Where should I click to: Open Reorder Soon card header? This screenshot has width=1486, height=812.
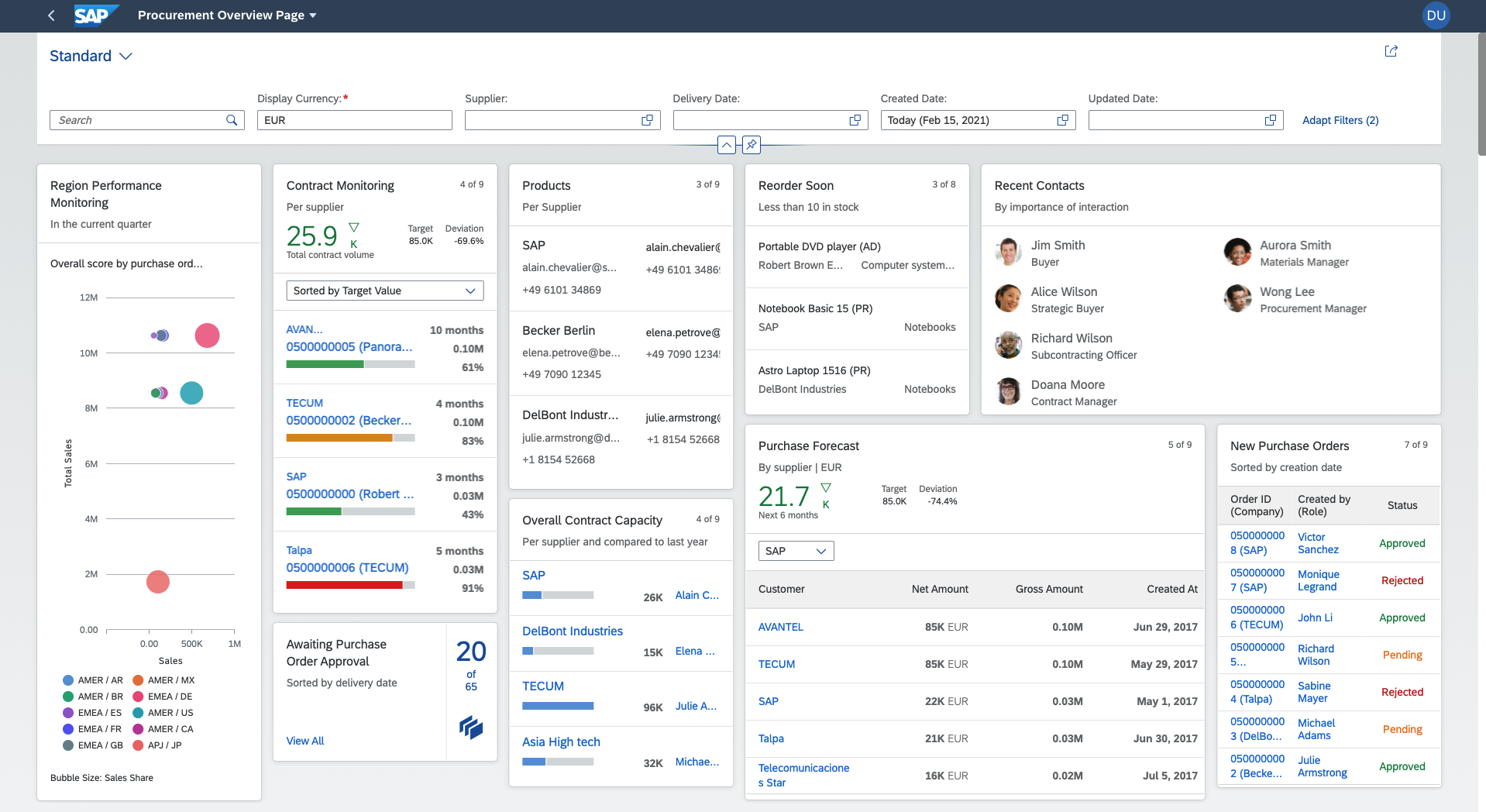[857, 195]
